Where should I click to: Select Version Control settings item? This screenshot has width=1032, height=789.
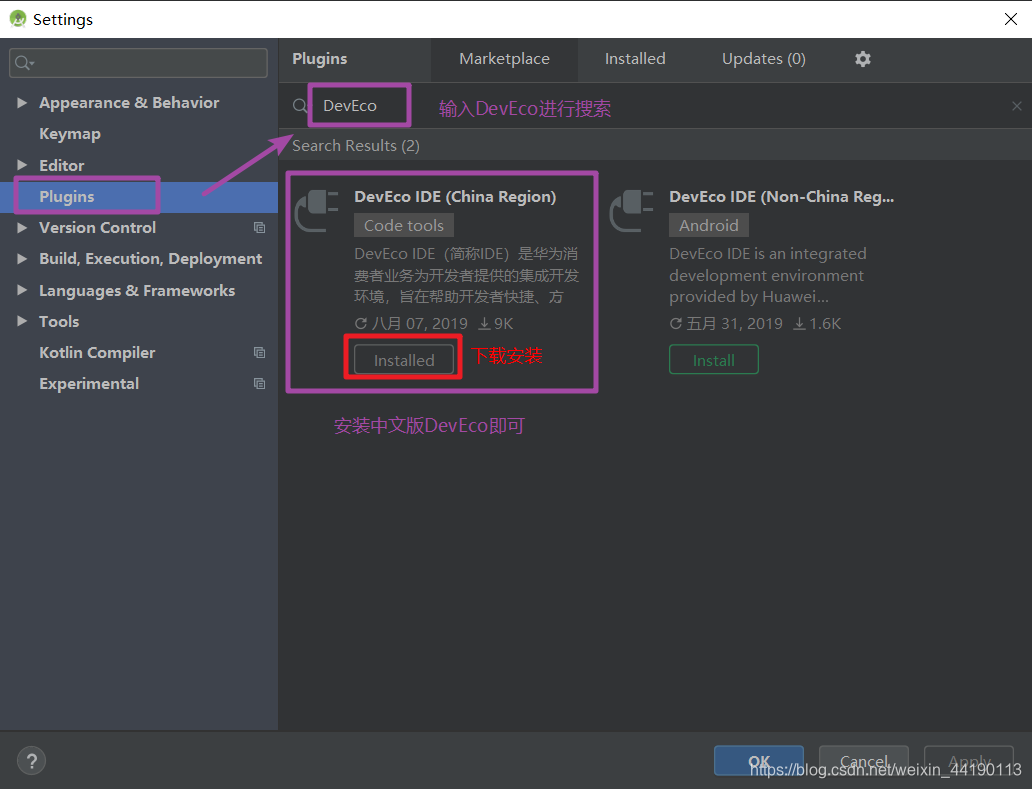pos(97,228)
